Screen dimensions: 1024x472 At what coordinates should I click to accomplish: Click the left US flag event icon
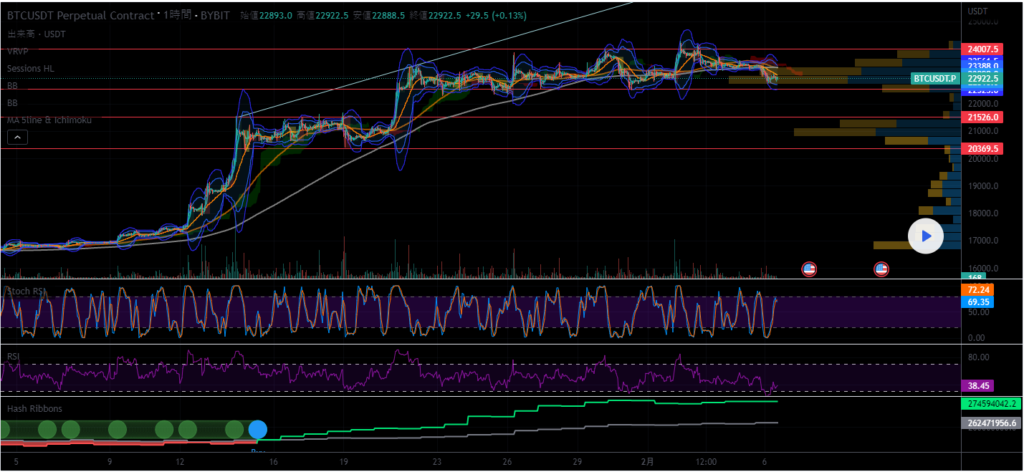[x=811, y=268]
